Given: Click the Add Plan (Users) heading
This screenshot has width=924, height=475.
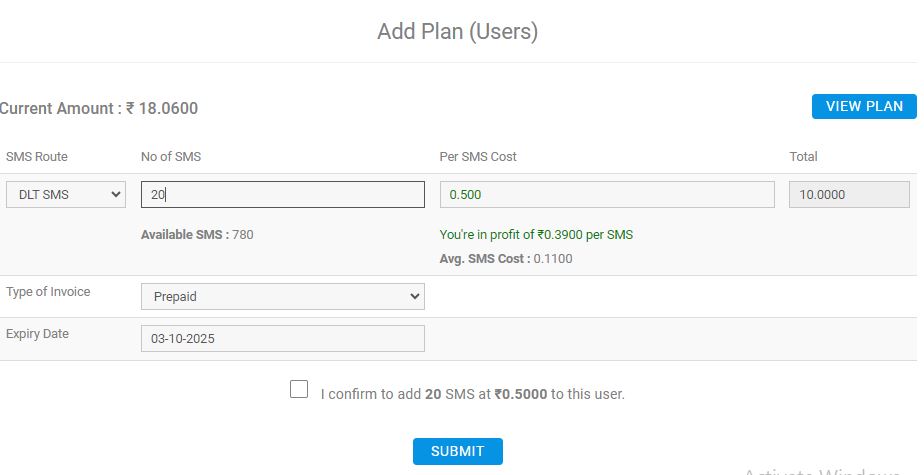Looking at the screenshot, I should click(457, 32).
